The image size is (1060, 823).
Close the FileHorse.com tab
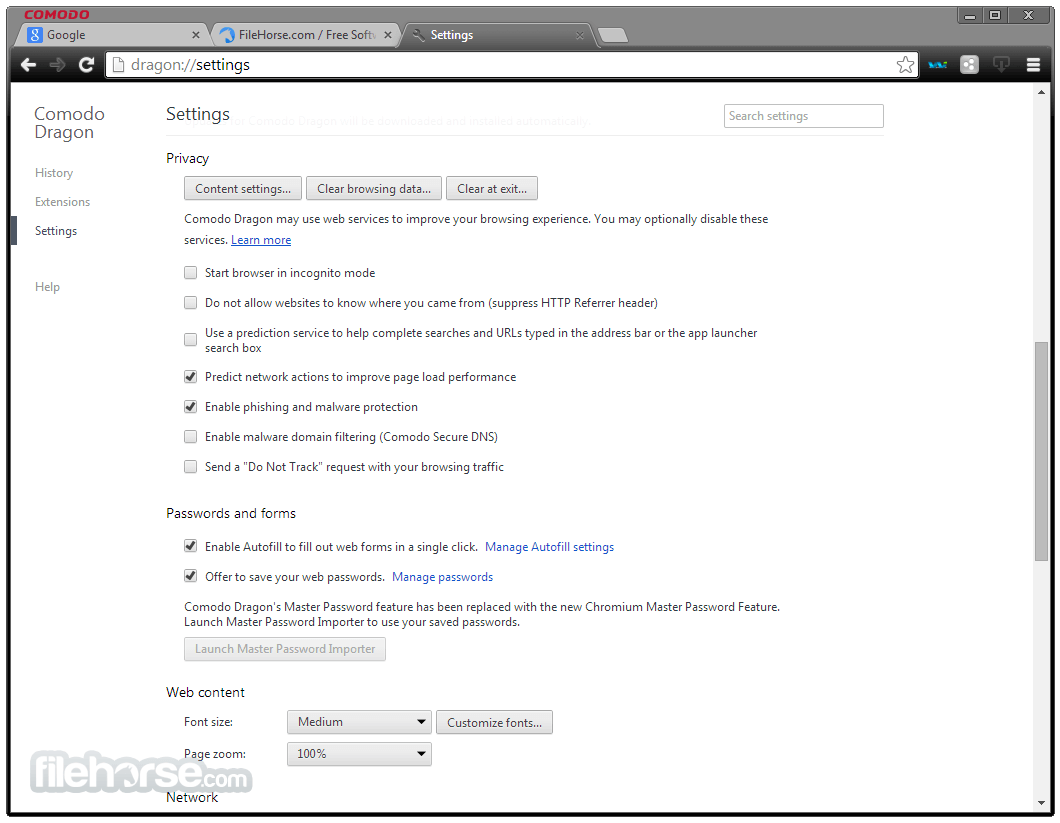[387, 35]
